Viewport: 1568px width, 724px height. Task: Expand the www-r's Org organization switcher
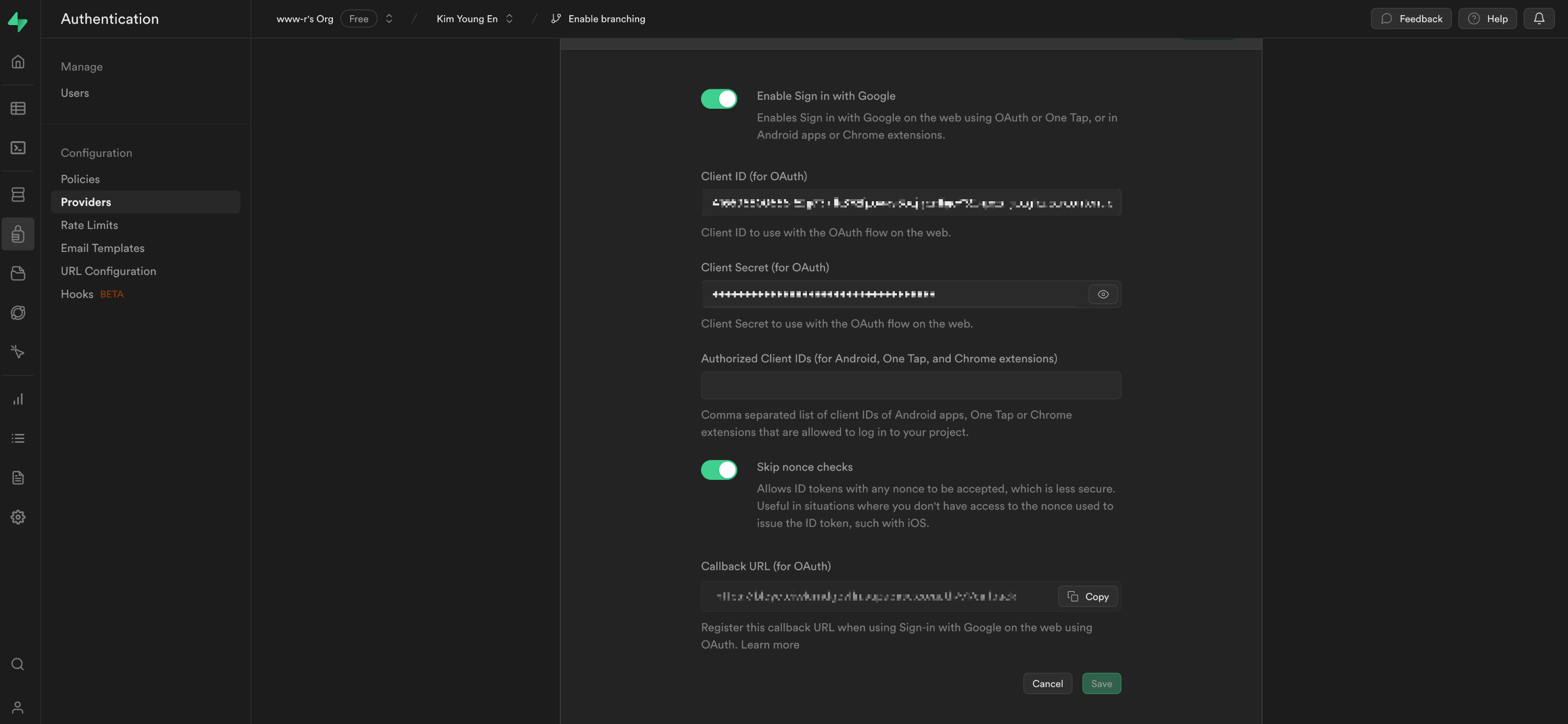389,19
